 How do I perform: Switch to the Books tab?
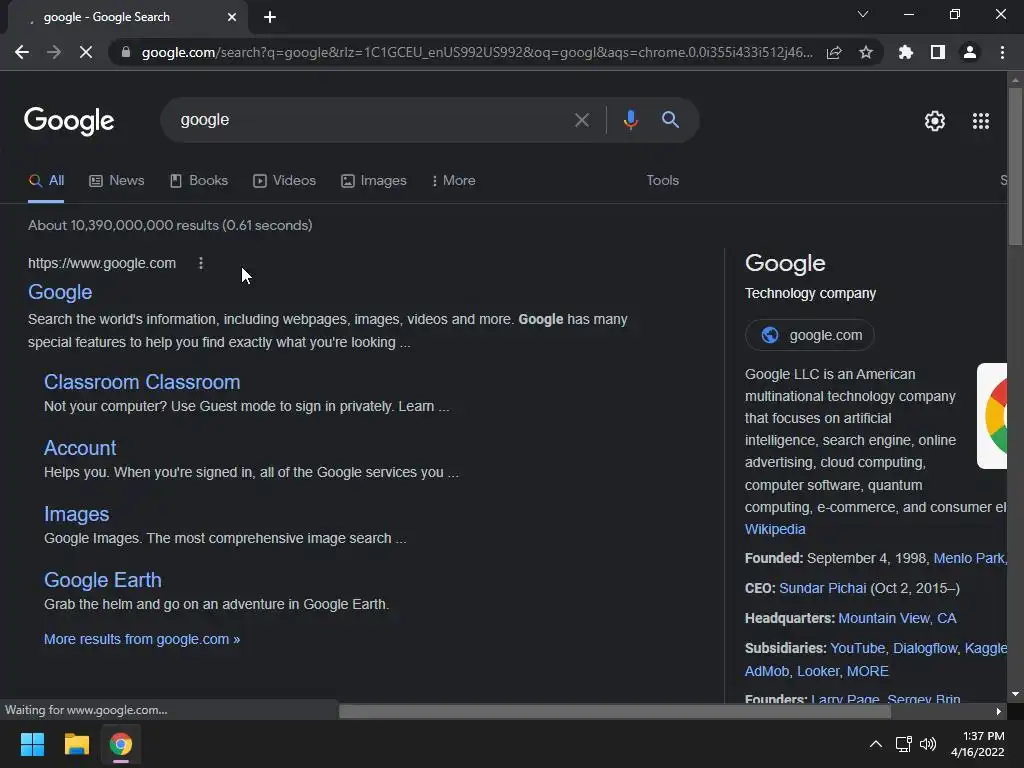tap(199, 181)
